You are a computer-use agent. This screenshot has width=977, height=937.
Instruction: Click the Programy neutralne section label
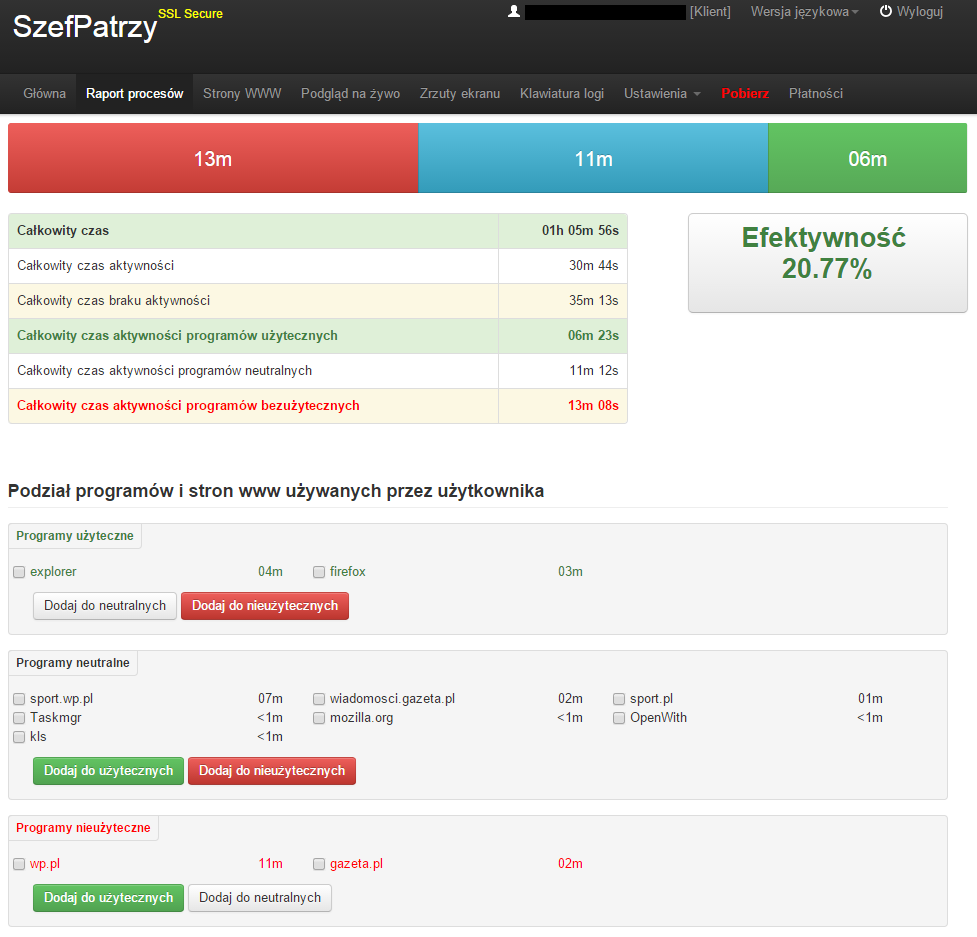coord(73,663)
